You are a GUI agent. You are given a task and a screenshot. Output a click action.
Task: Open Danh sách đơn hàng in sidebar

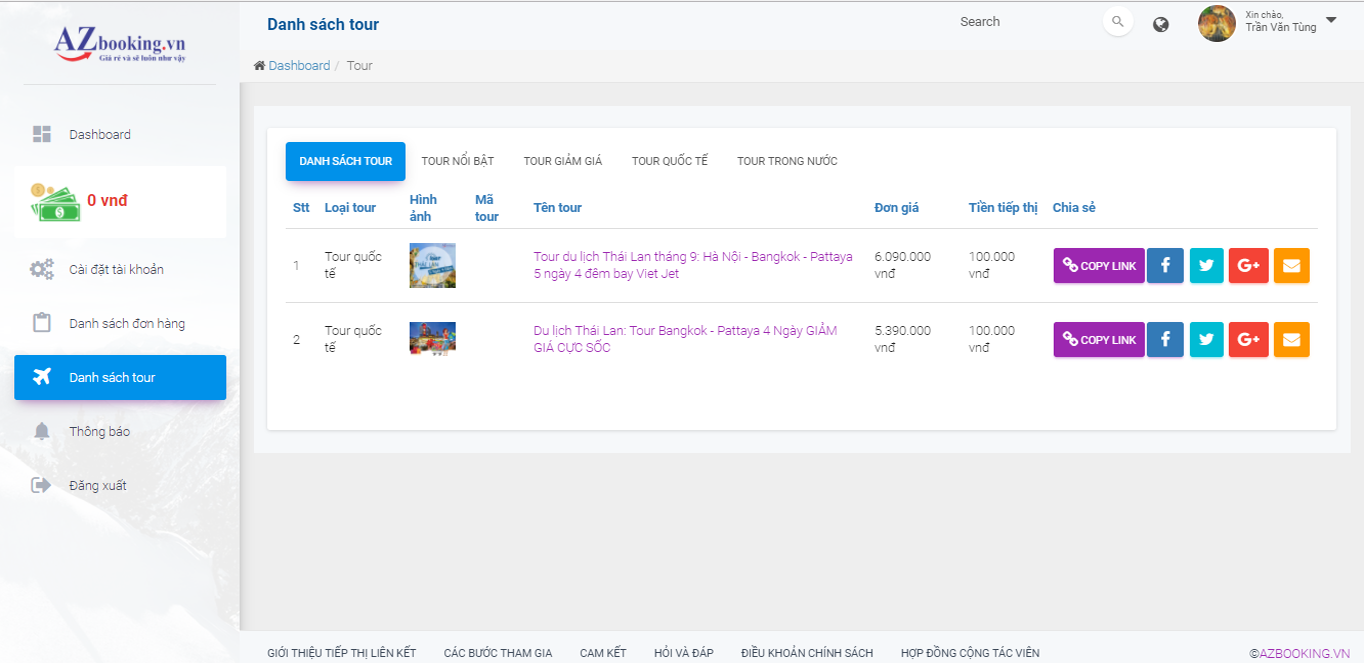coord(126,323)
